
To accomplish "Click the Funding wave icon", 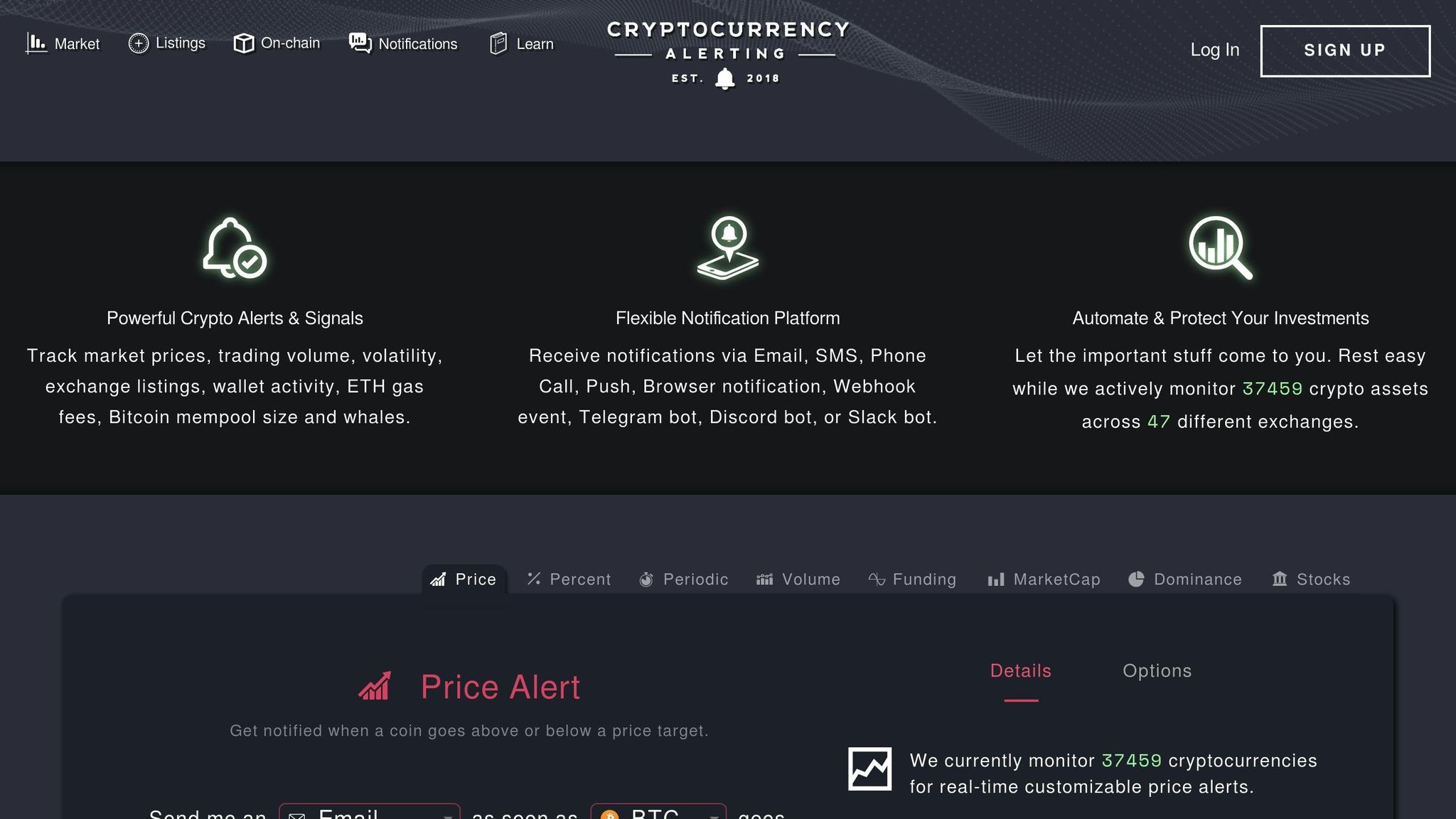I will [875, 579].
